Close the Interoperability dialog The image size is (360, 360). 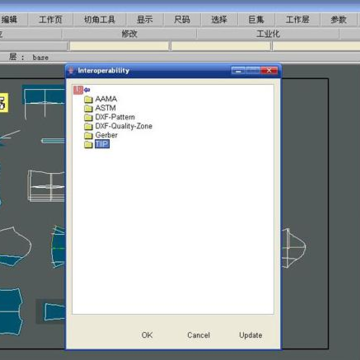pyautogui.click(x=269, y=71)
